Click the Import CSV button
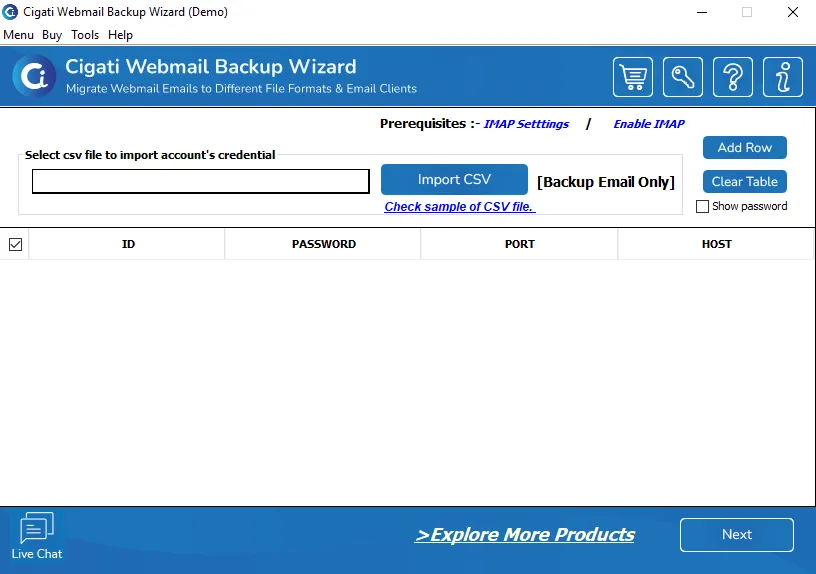 [x=454, y=180]
